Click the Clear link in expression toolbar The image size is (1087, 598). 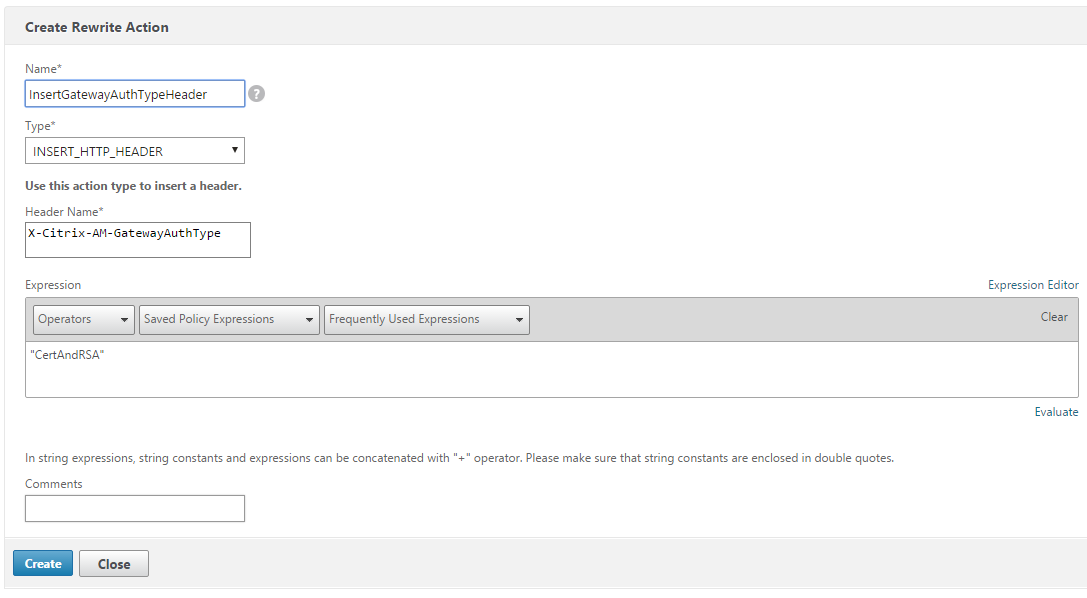pyautogui.click(x=1054, y=317)
